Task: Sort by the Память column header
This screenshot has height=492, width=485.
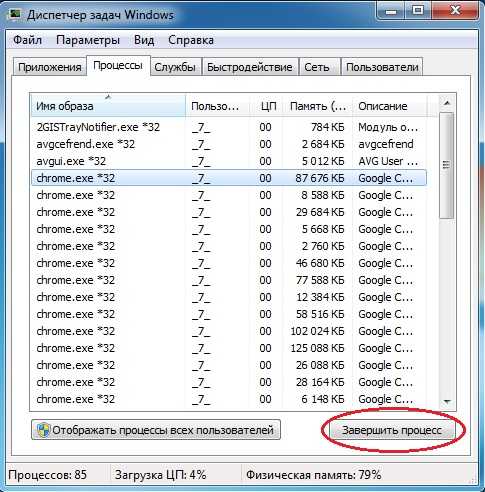Action: click(318, 106)
